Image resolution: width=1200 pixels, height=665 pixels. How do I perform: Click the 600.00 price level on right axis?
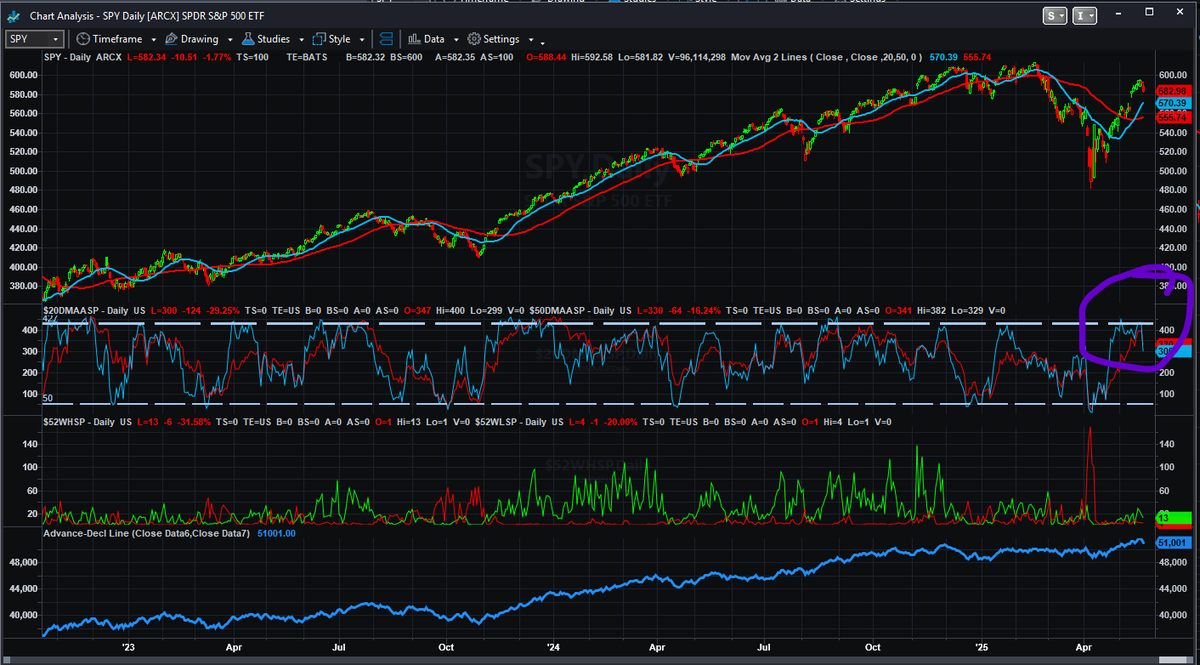tap(1172, 75)
